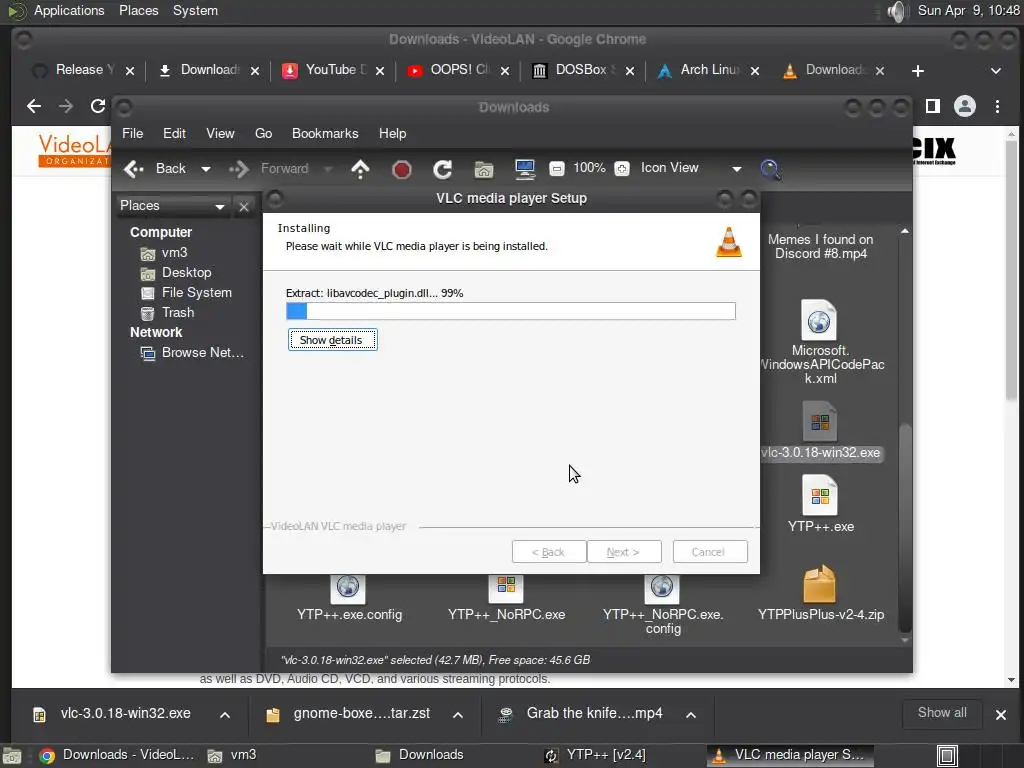Screen dimensions: 1024x768
Task: Open the Help menu
Action: pos(392,133)
